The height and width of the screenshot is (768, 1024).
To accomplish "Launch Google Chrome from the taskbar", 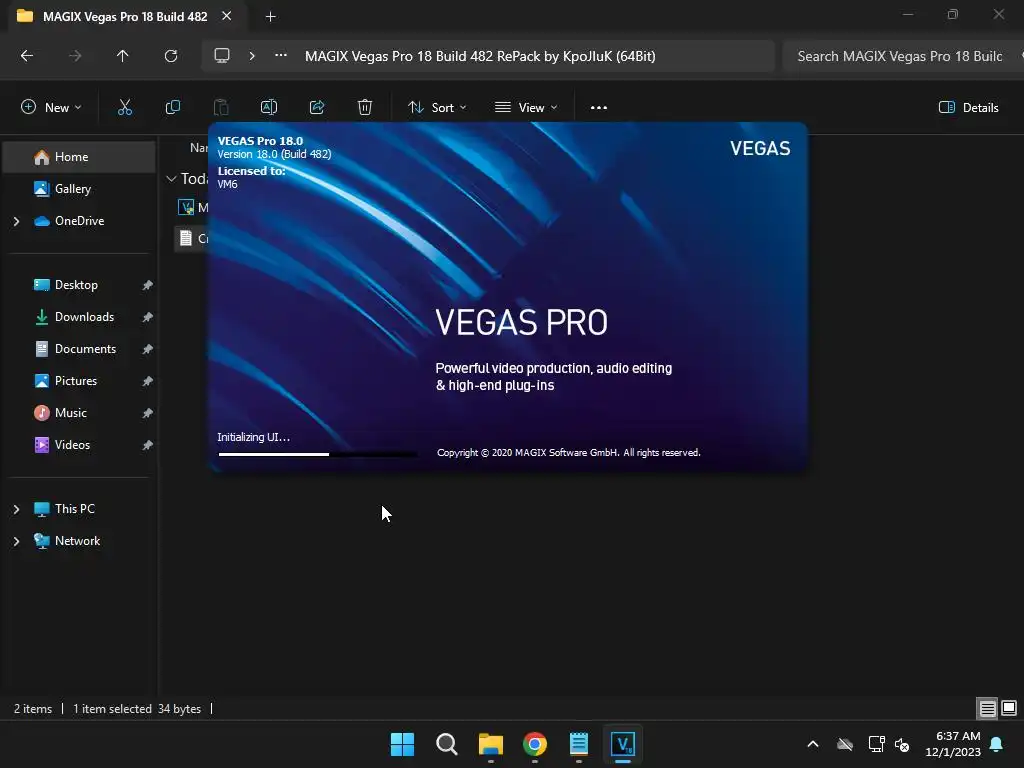I will [x=535, y=744].
